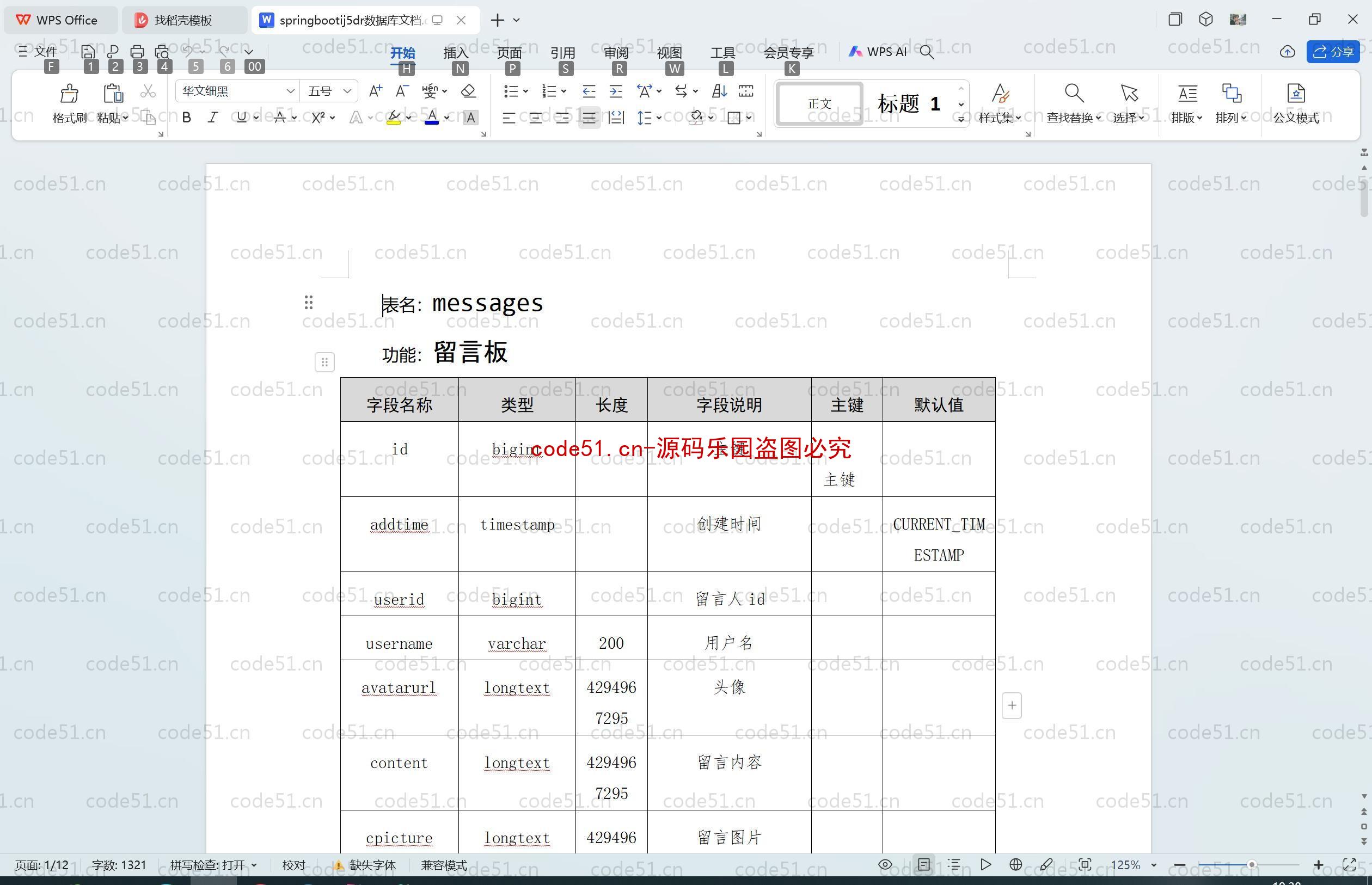Toggle underline formatting
This screenshot has width=1372, height=885.
point(241,118)
